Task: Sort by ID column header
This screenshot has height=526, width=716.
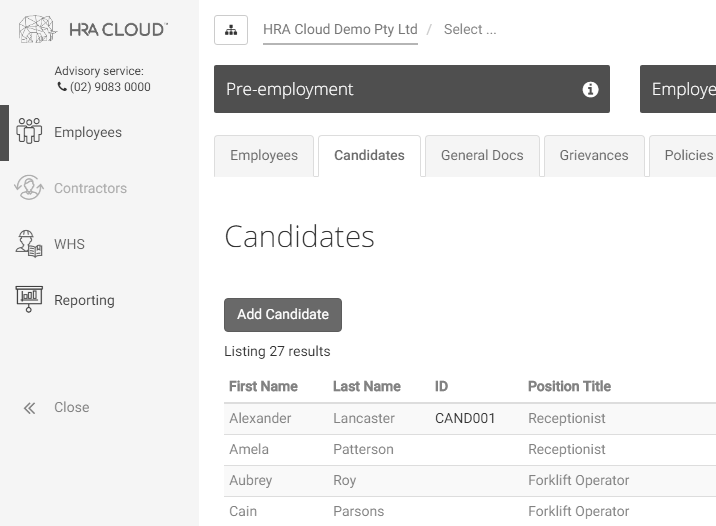Action: 441,386
